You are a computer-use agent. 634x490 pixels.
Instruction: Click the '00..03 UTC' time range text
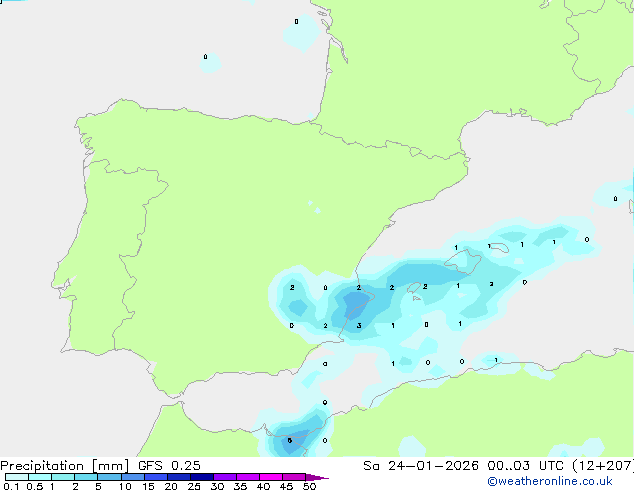click(x=525, y=466)
